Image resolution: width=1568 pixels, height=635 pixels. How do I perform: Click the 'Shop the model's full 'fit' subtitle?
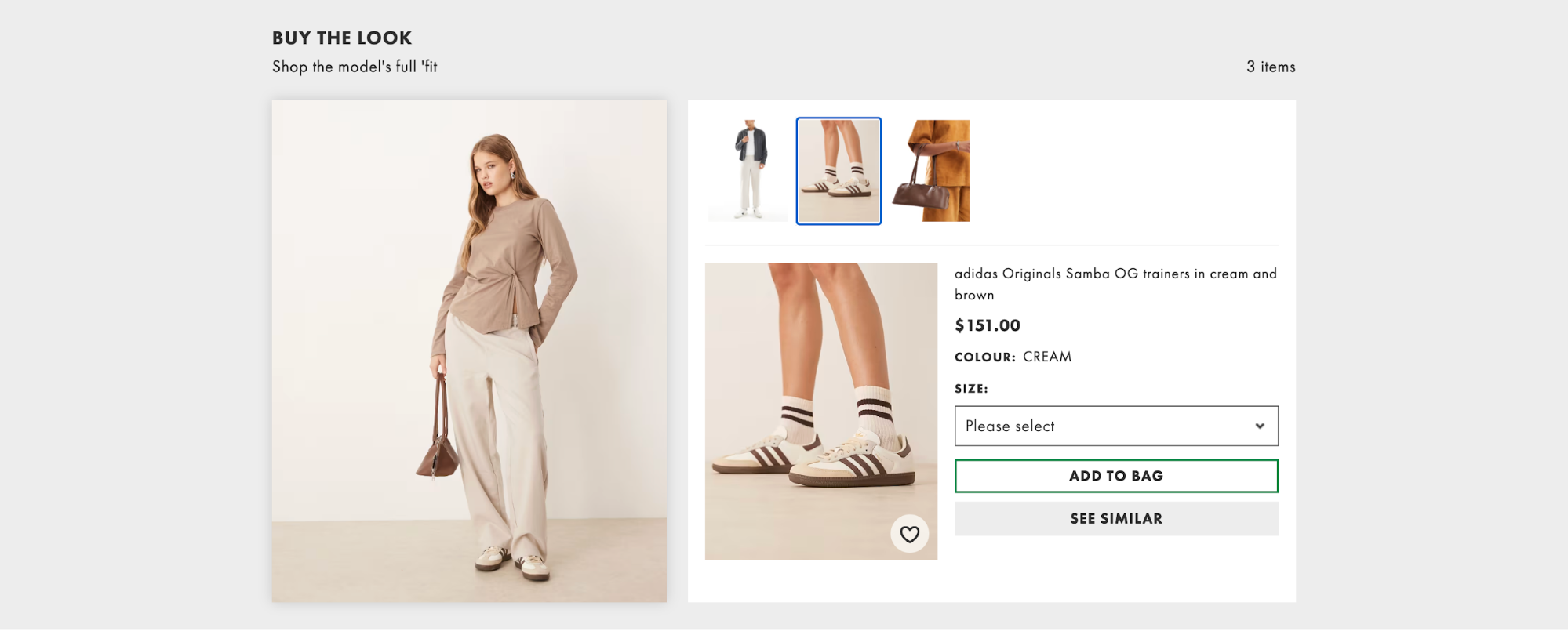pyautogui.click(x=355, y=67)
